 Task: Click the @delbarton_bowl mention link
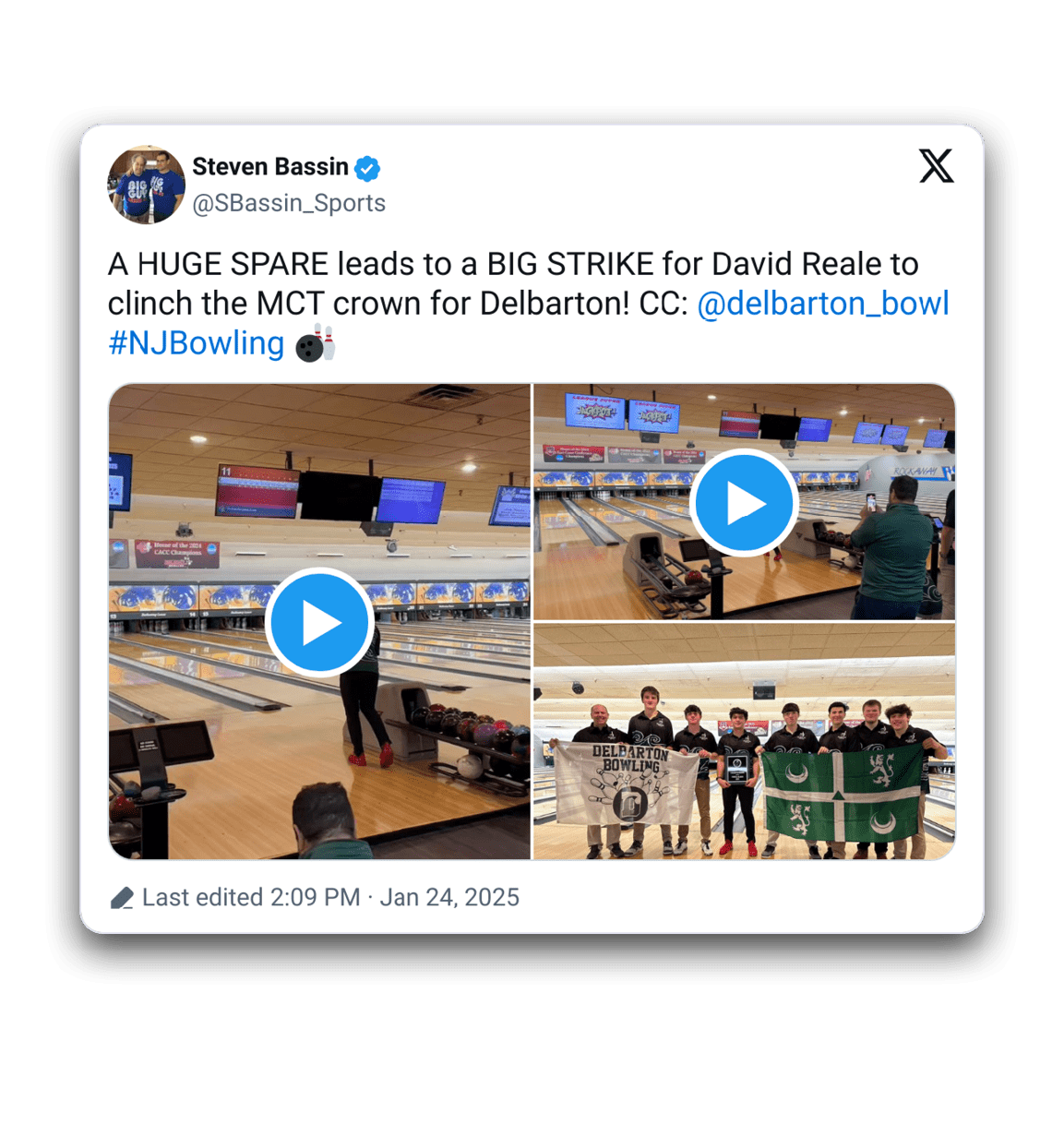822,304
